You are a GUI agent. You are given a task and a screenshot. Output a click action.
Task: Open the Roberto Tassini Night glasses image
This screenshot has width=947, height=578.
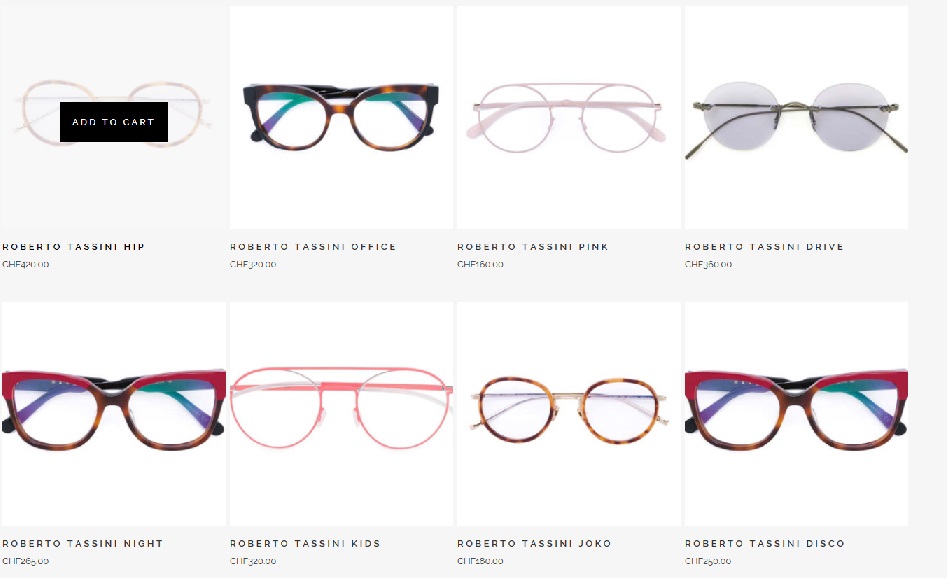(114, 414)
